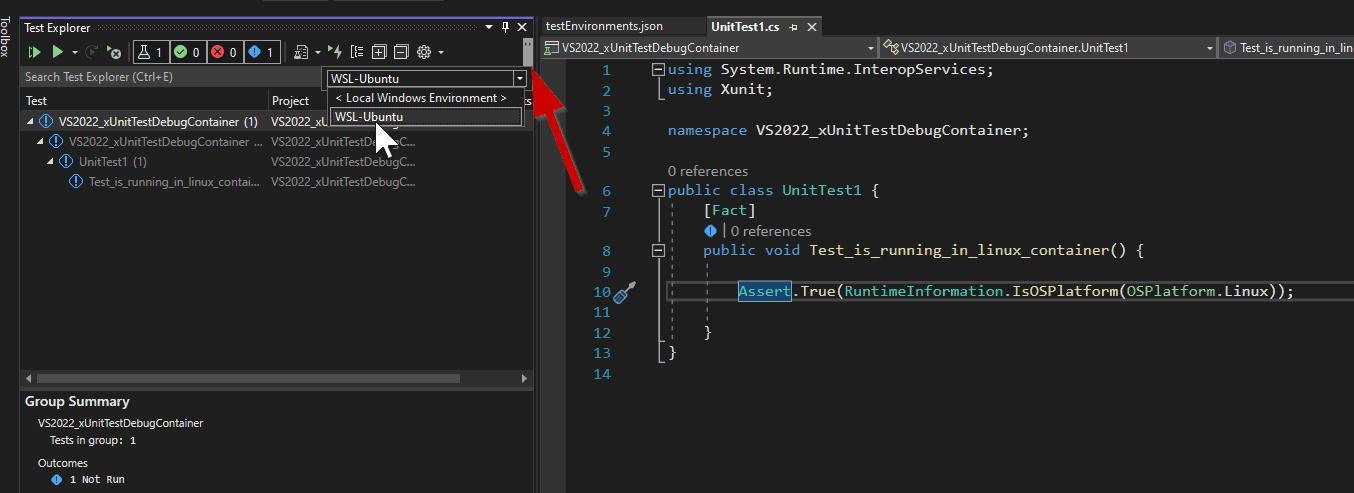Click Run All Tests In View icon

[x=35, y=52]
